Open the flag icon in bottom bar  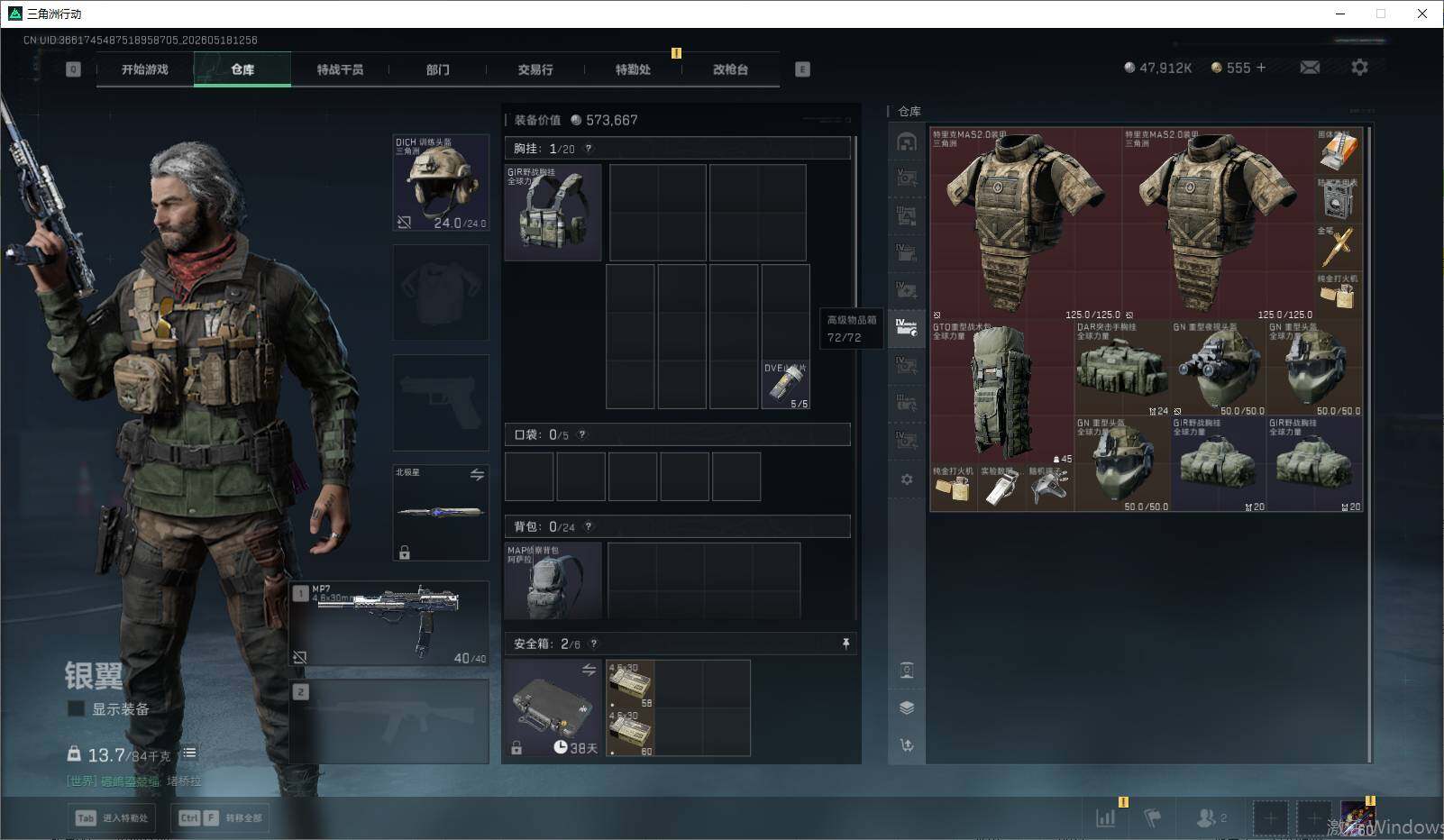(x=1152, y=818)
